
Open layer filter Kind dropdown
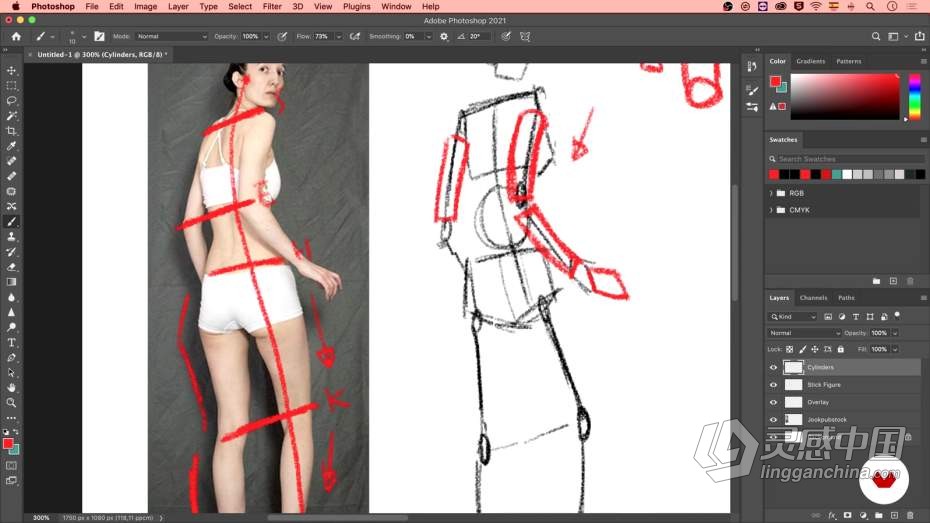point(792,317)
